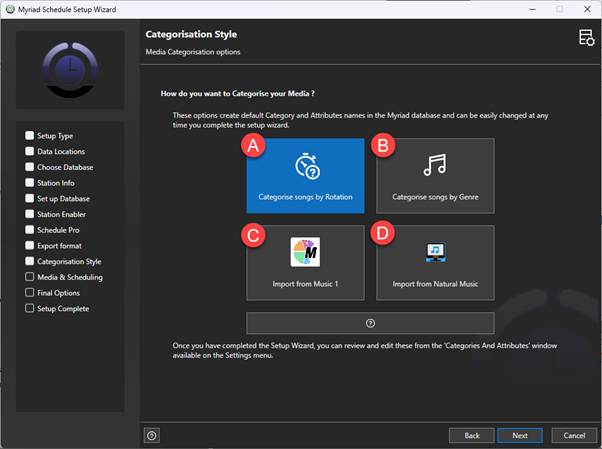Toggle the Schedule Pro step checkbox
The height and width of the screenshot is (449, 602).
coord(30,230)
